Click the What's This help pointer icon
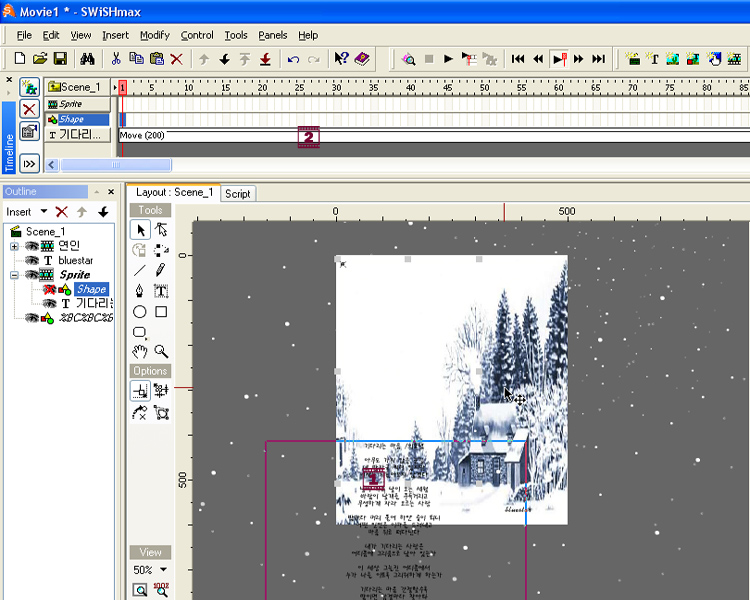 [342, 59]
